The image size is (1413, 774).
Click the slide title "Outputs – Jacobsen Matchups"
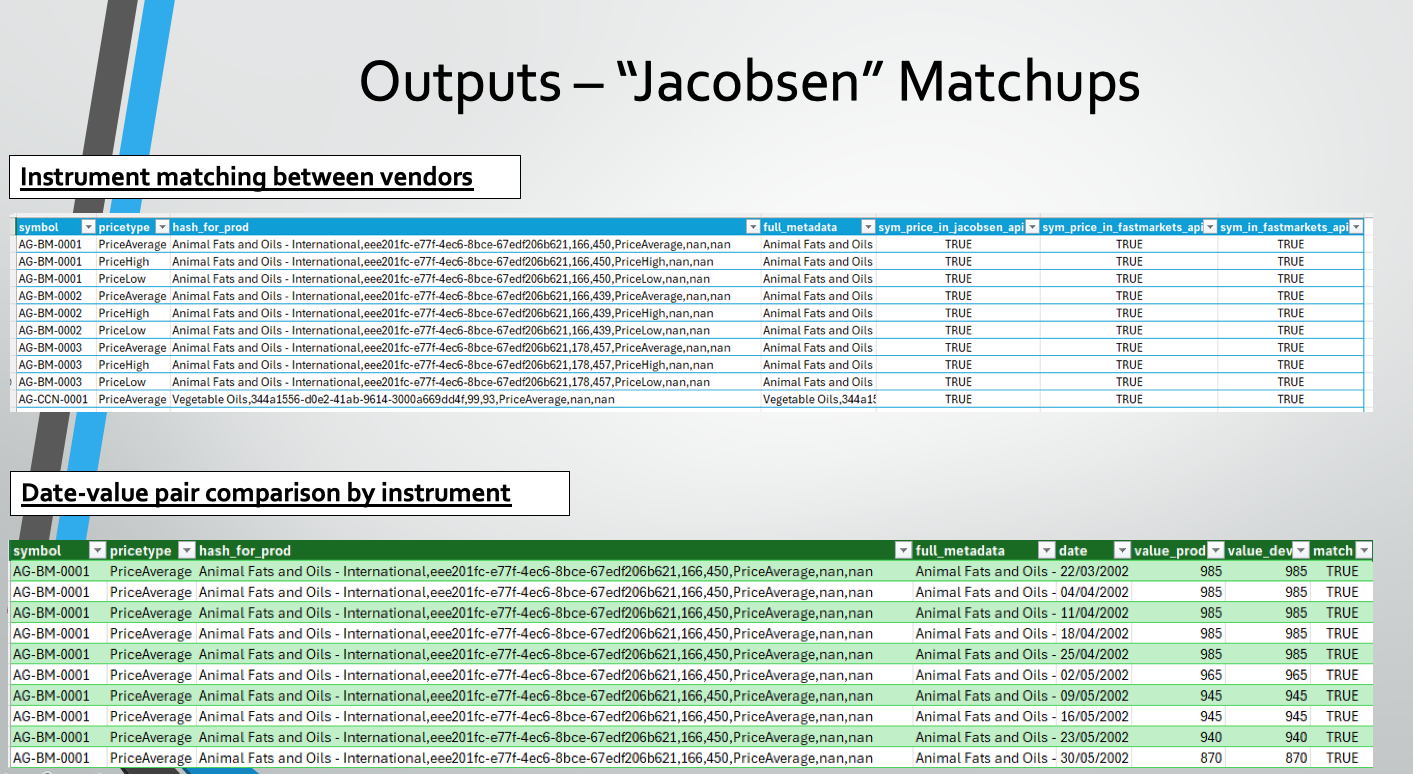pyautogui.click(x=749, y=82)
